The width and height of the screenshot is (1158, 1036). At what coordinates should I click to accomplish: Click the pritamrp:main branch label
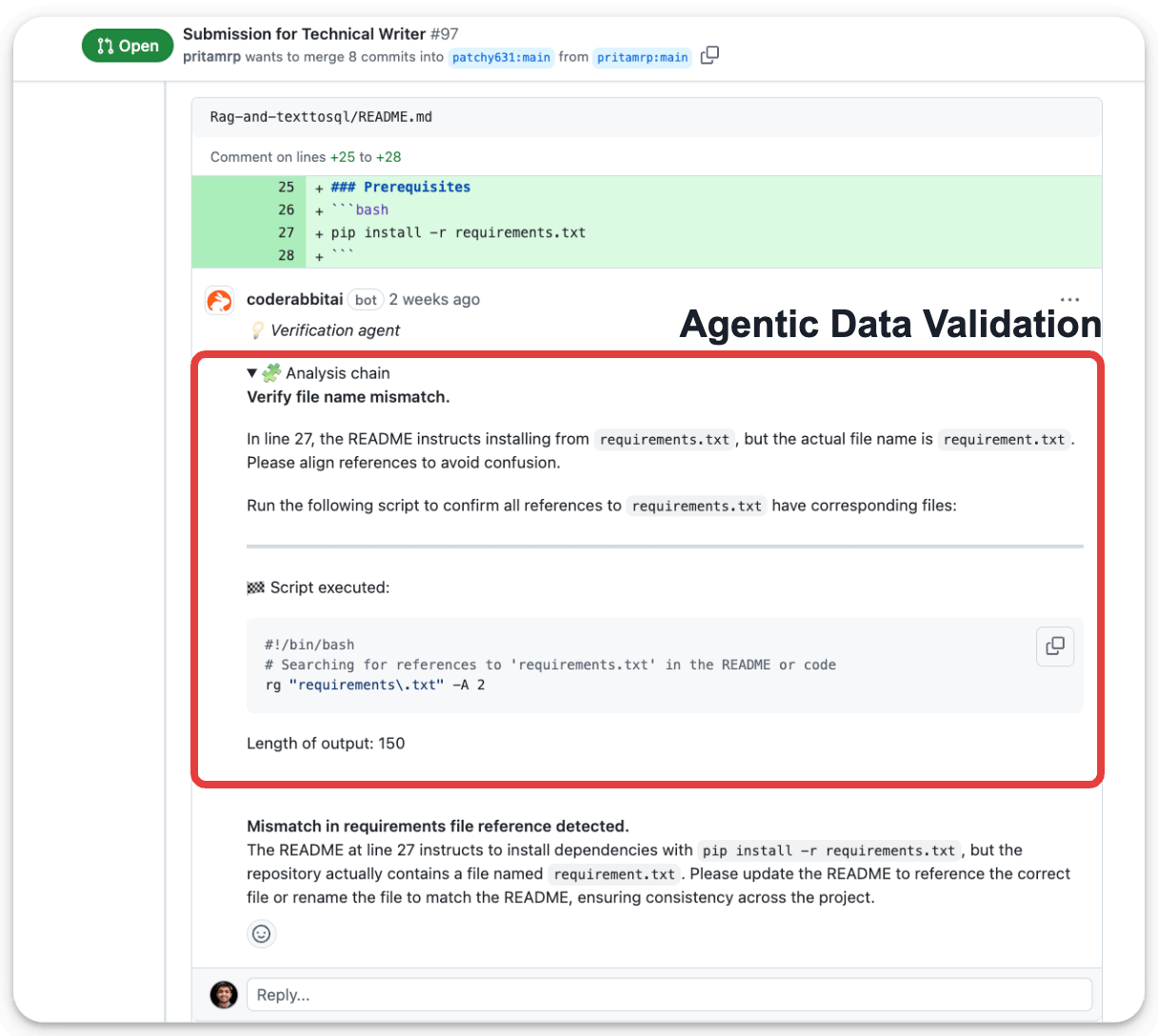[x=642, y=57]
